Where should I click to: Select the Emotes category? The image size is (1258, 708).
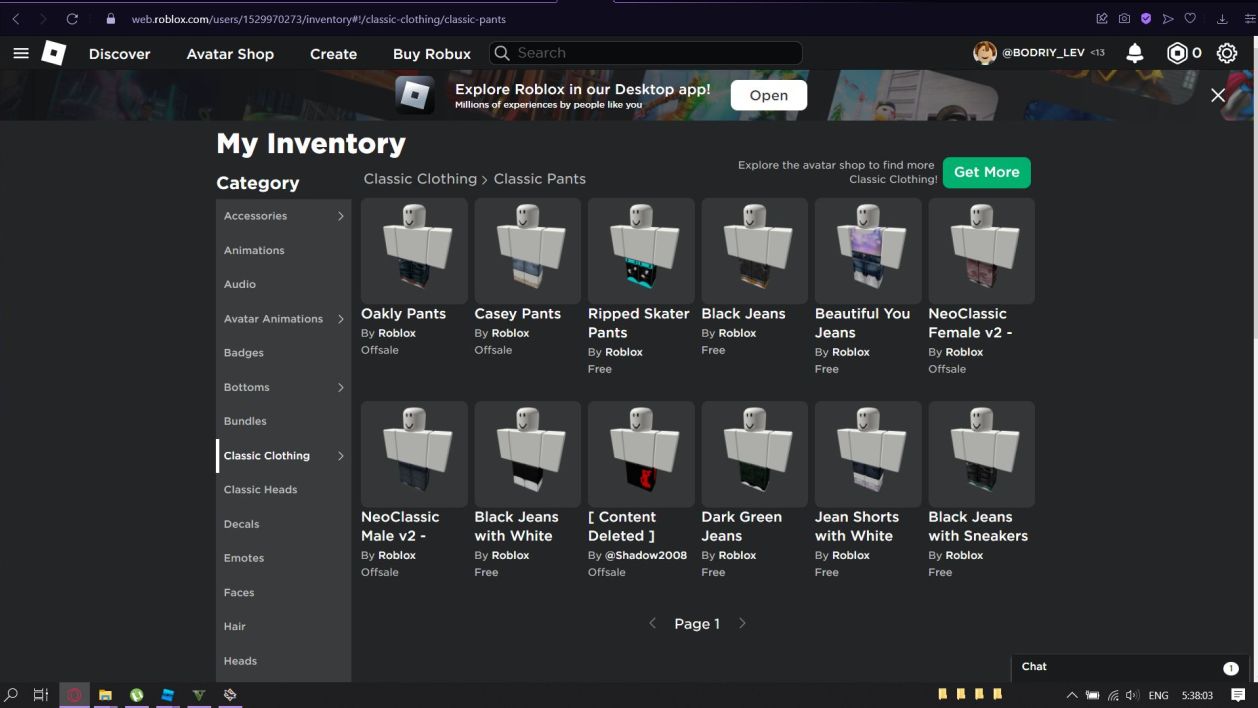(284, 558)
